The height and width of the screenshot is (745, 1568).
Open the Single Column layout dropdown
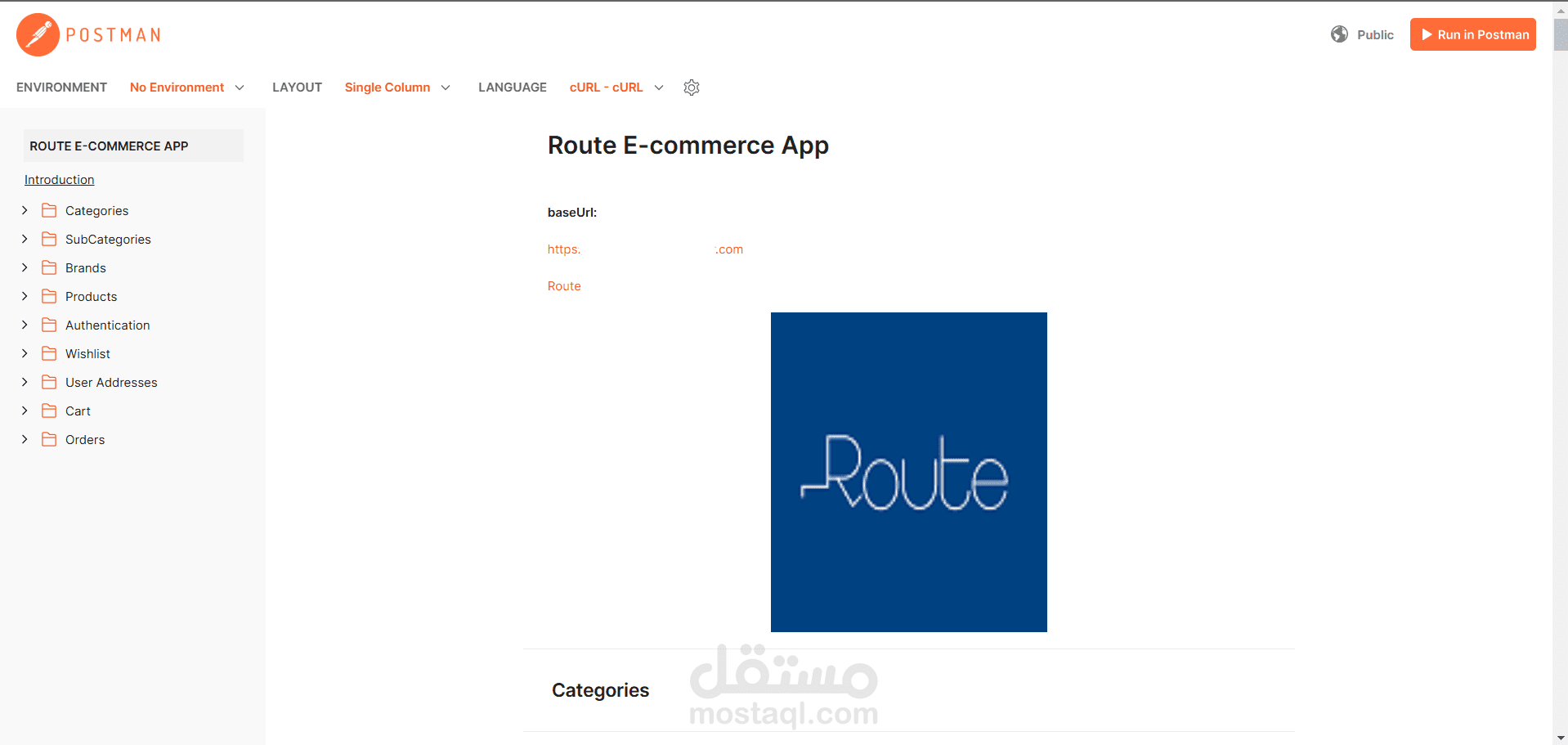(x=397, y=88)
